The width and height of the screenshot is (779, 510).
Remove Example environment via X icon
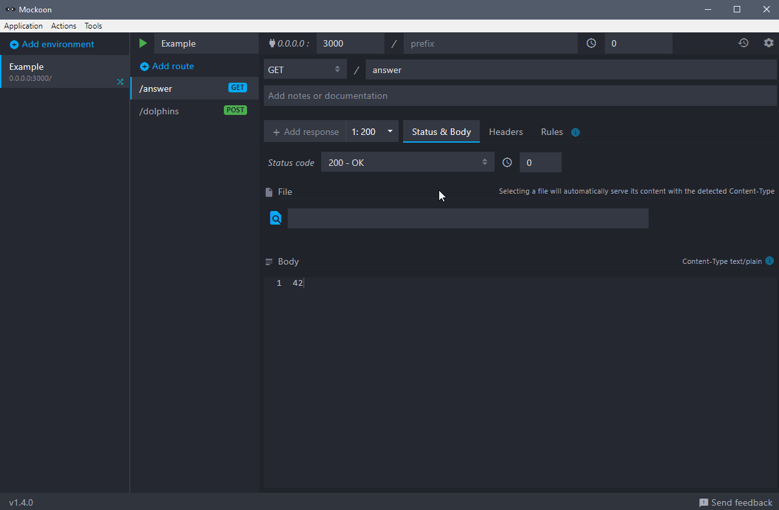[x=120, y=81]
